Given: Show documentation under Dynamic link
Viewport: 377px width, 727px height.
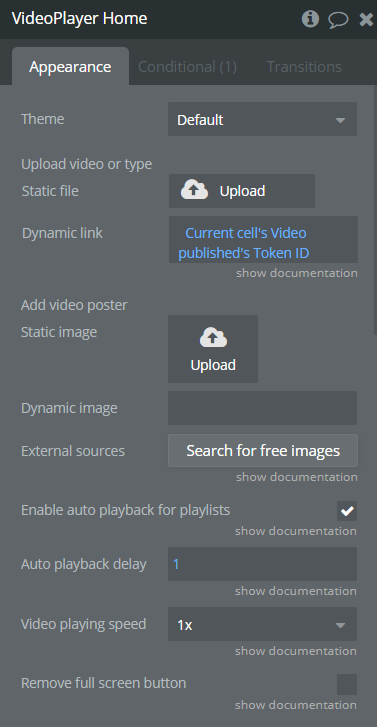Looking at the screenshot, I should coord(297,273).
